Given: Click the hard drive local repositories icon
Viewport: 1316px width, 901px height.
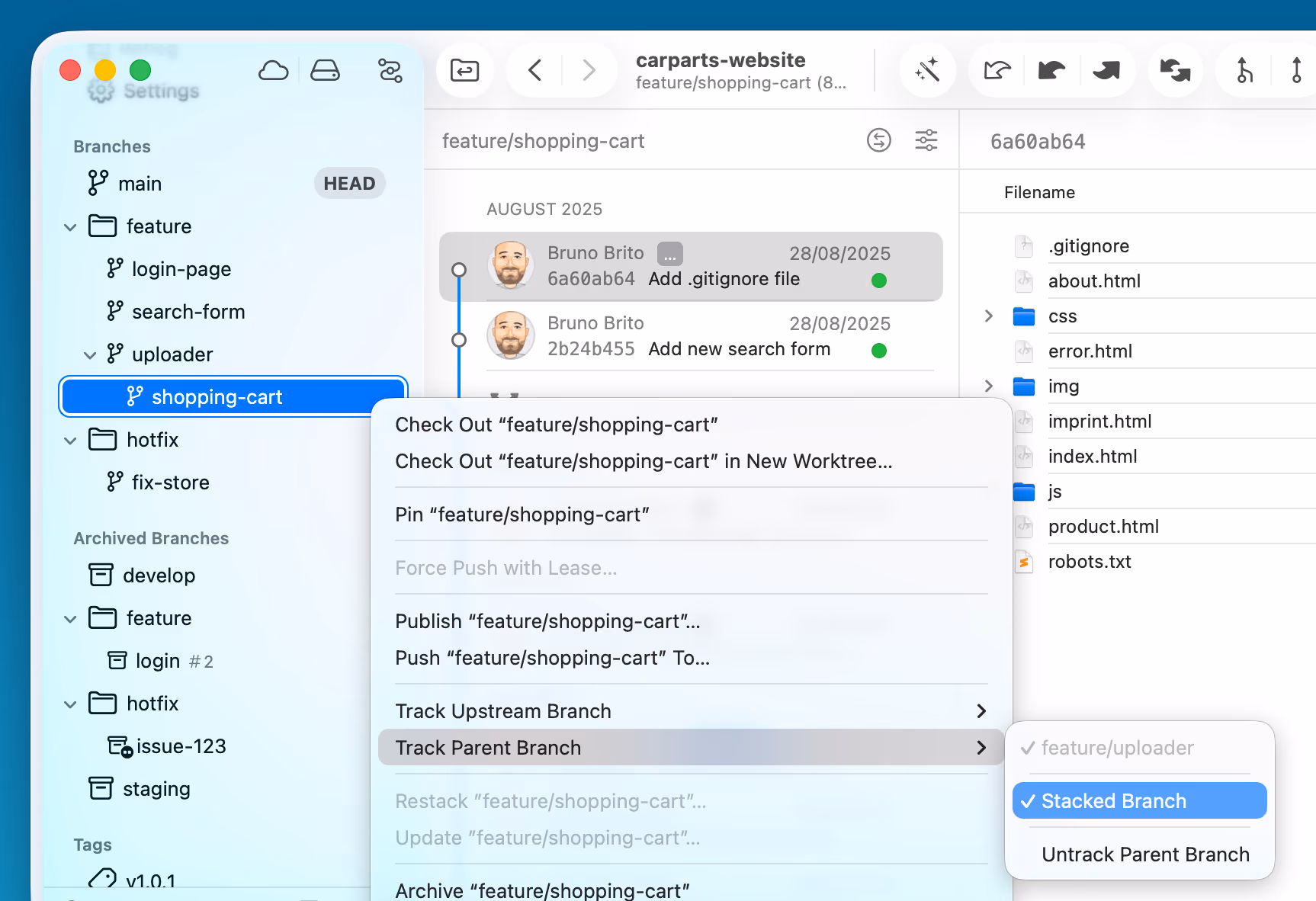Looking at the screenshot, I should pyautogui.click(x=325, y=71).
